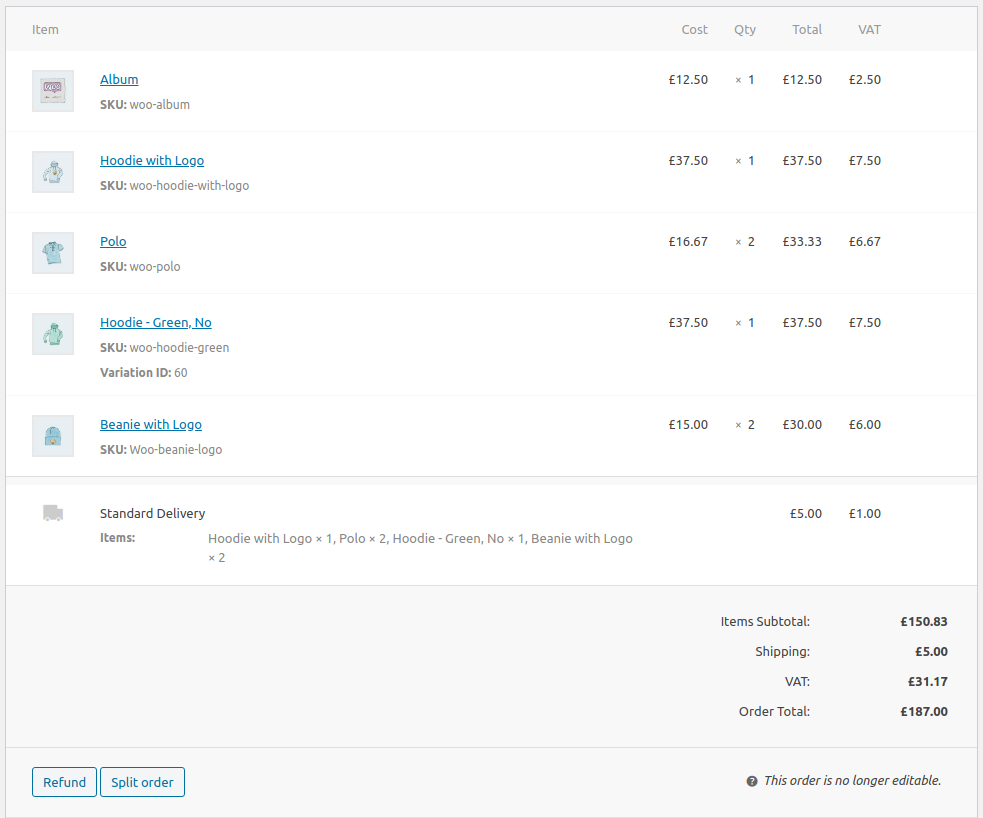983x818 pixels.
Task: Open the Hoodie - Green, No link
Action: click(x=155, y=322)
